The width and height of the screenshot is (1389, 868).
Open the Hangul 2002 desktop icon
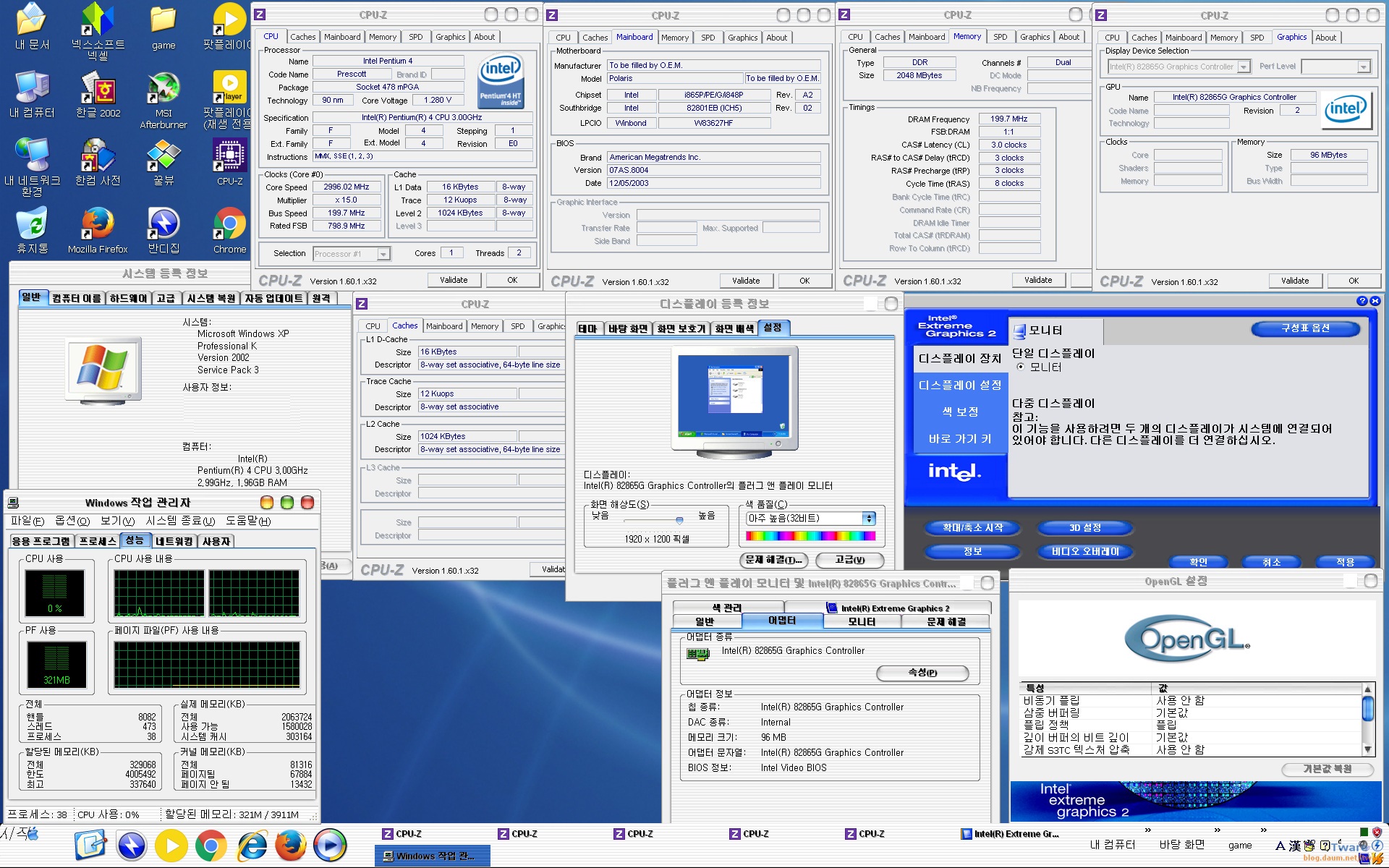tap(98, 90)
